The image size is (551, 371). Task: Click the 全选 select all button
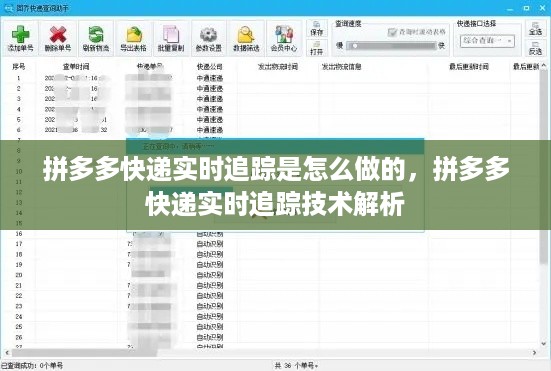[535, 28]
